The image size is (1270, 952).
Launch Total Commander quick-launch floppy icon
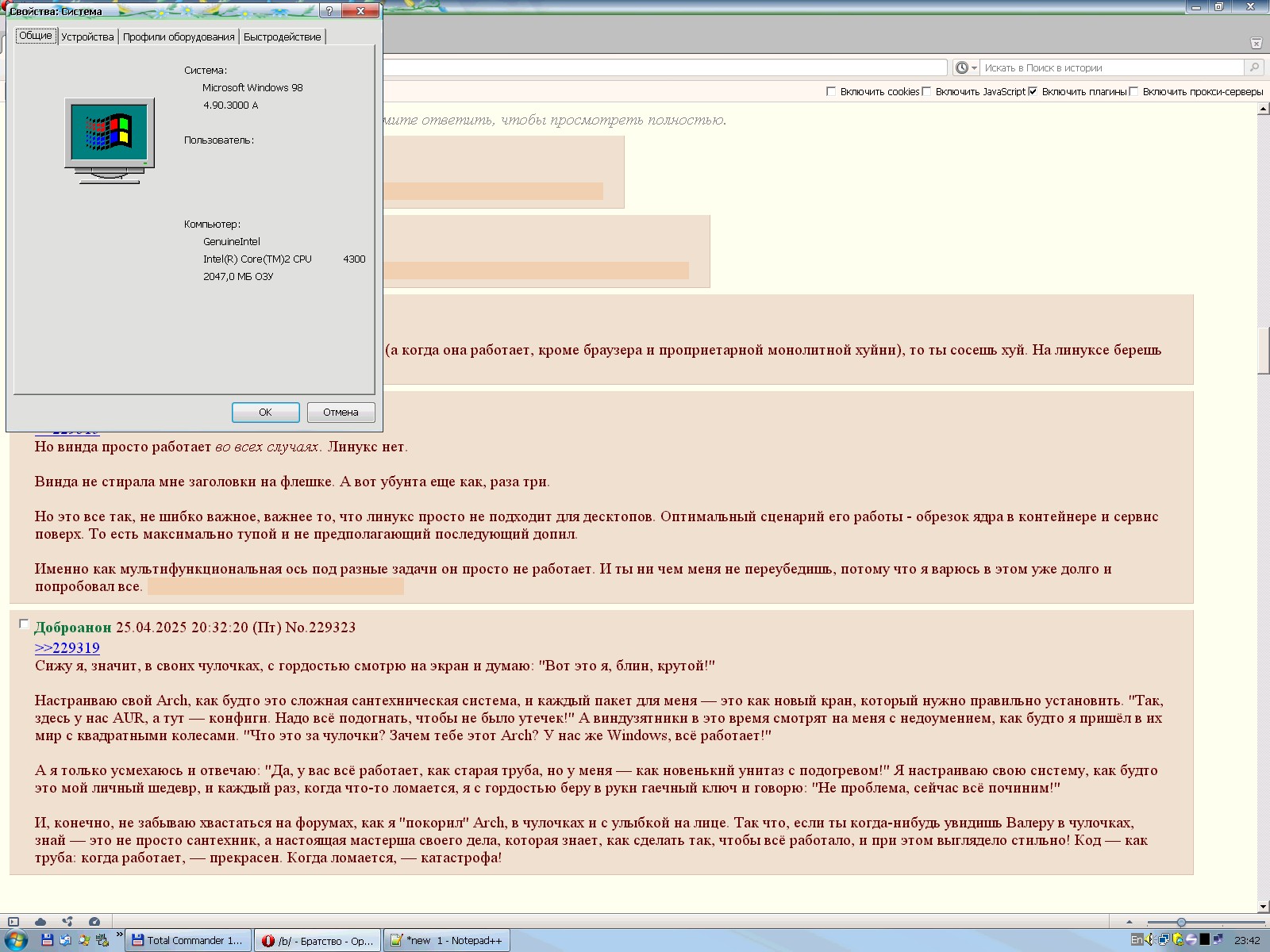[x=47, y=940]
